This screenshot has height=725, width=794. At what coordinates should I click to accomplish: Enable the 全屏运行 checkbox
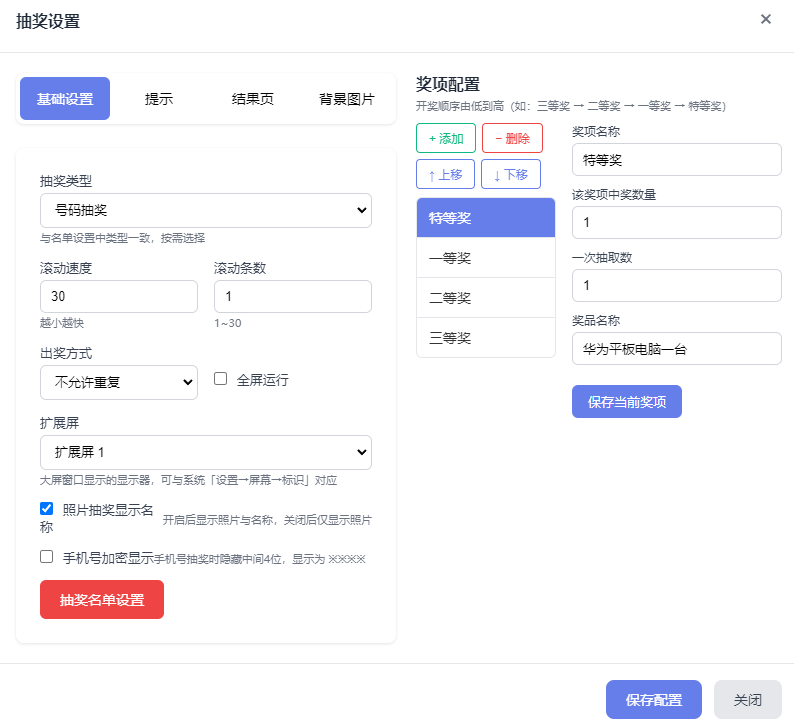220,379
